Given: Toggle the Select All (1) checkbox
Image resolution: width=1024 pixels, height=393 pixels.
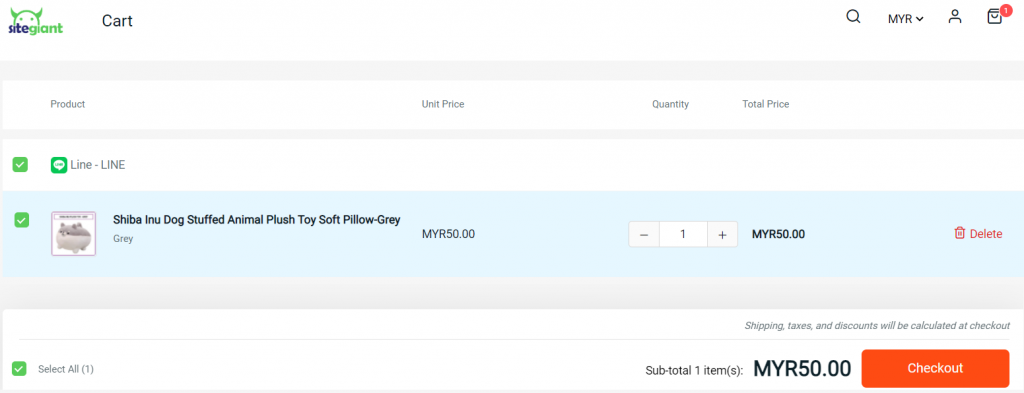Looking at the screenshot, I should coord(20,369).
